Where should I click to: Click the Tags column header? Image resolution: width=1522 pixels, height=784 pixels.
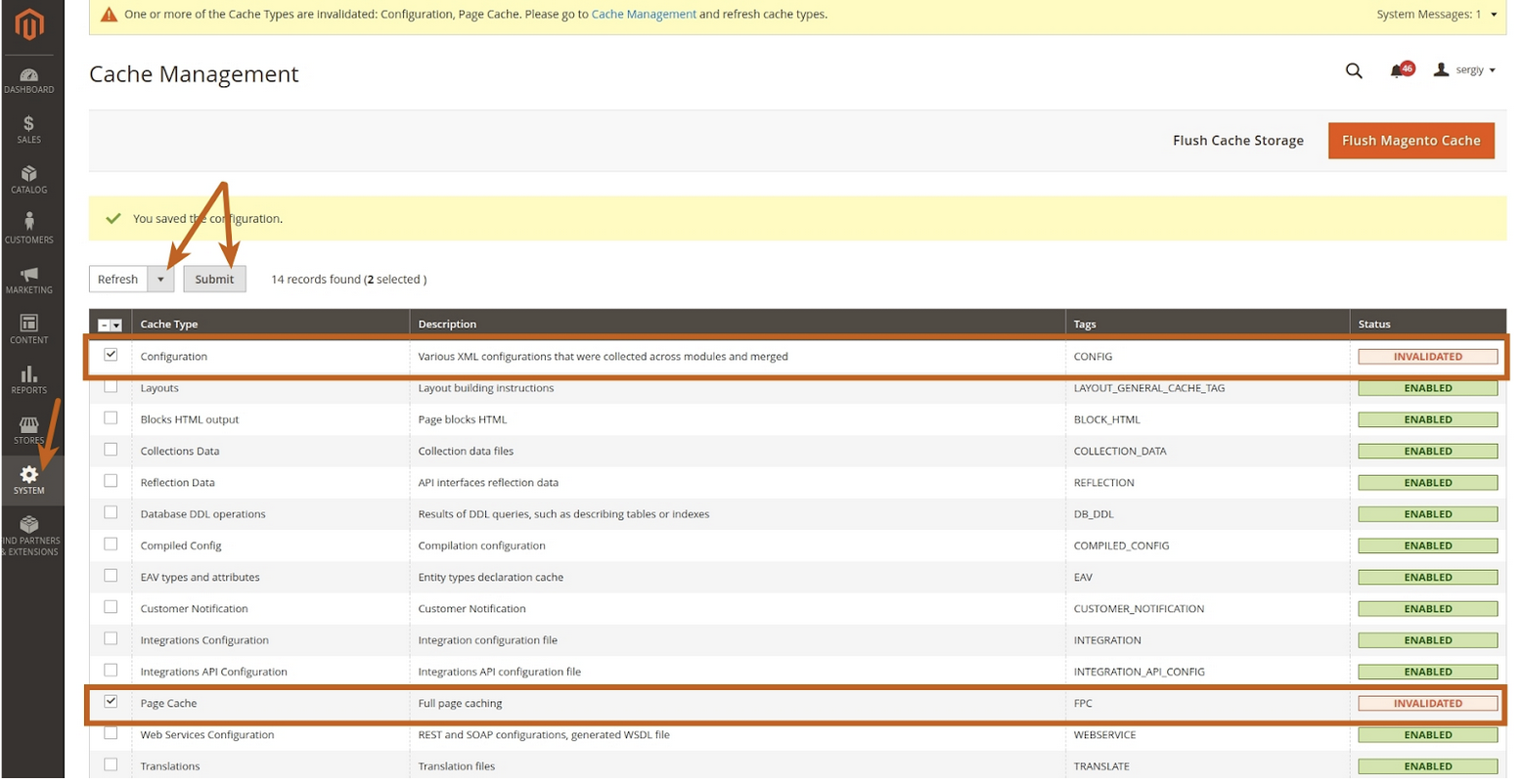tap(1085, 325)
